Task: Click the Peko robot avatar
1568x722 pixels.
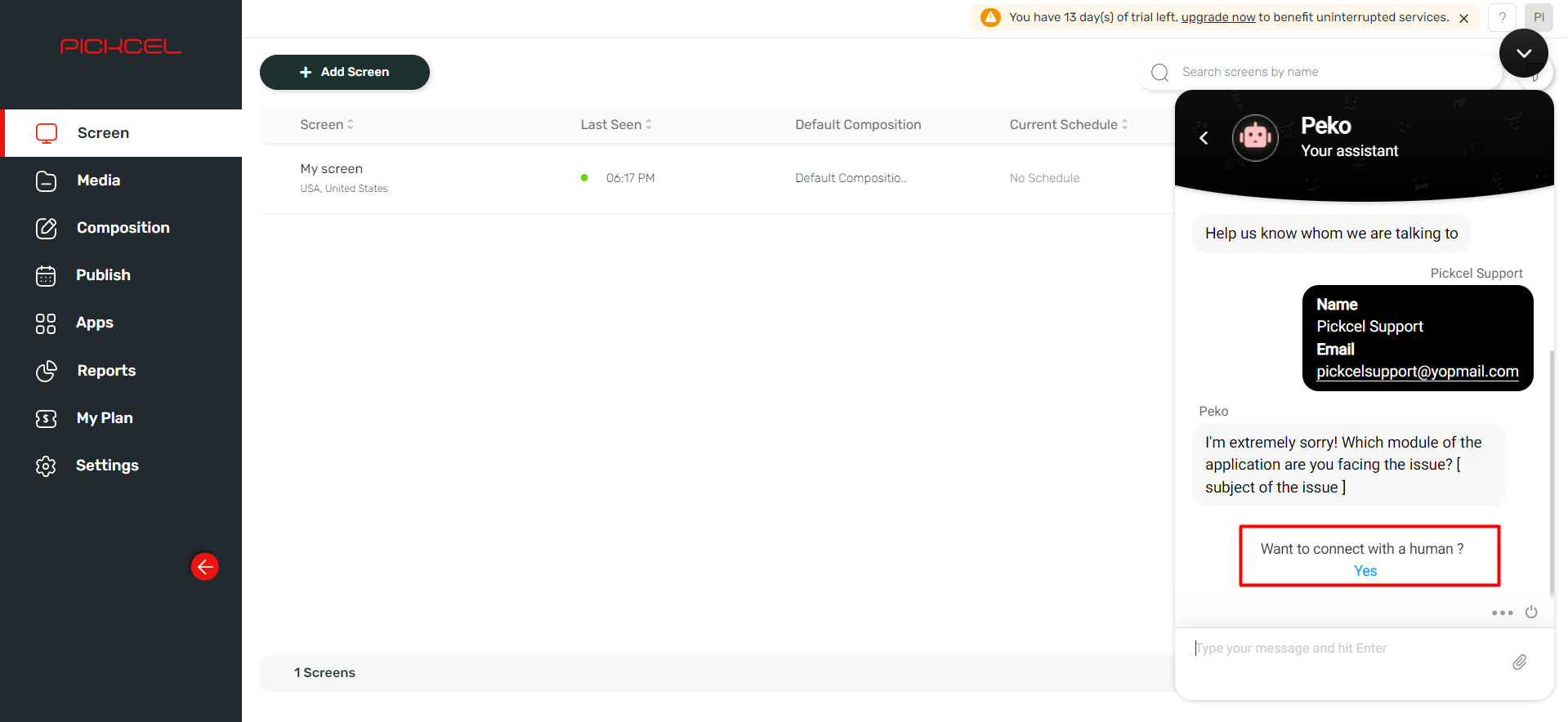Action: pos(1255,138)
